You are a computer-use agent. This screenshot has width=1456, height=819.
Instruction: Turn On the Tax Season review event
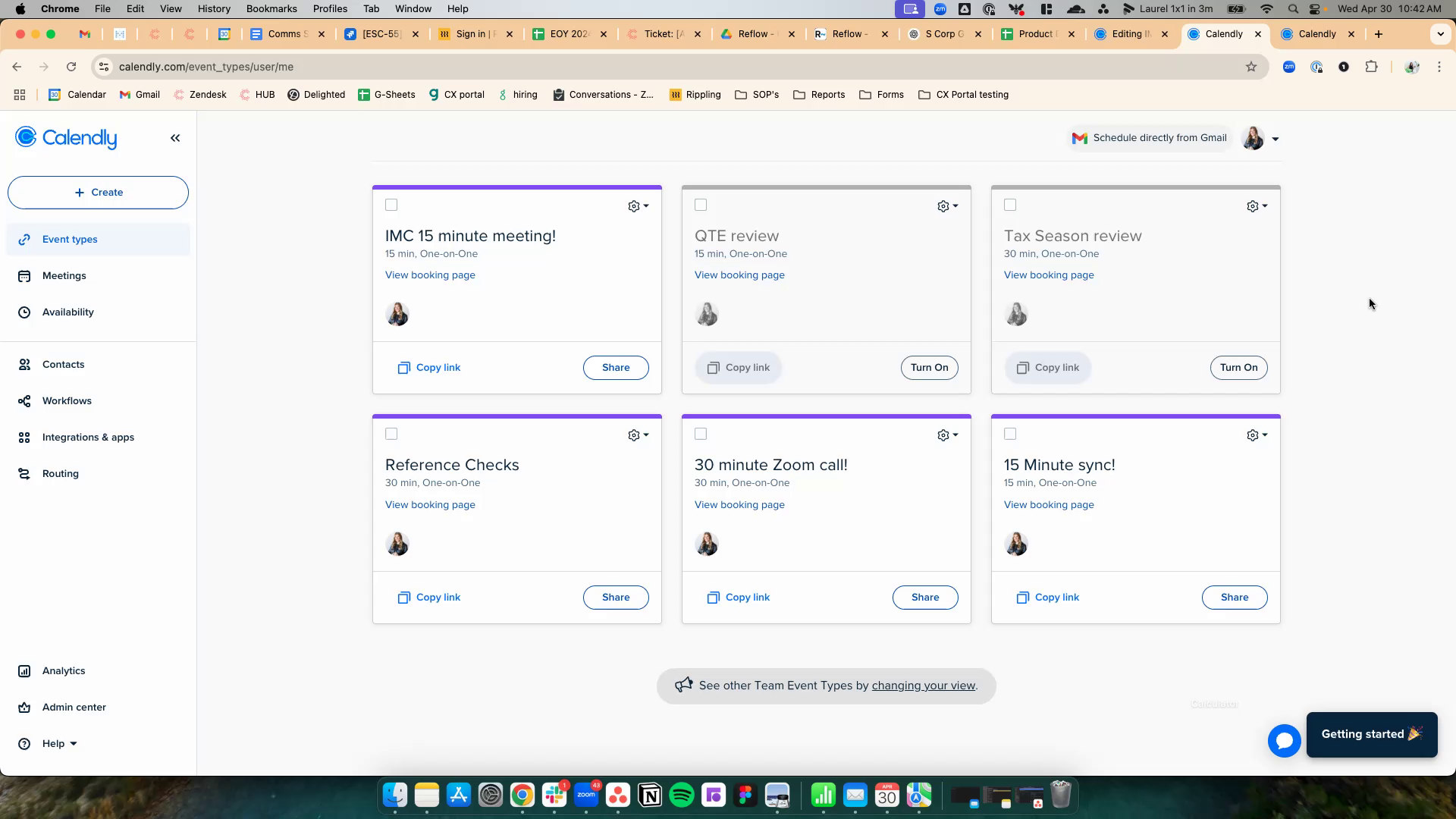click(1238, 368)
